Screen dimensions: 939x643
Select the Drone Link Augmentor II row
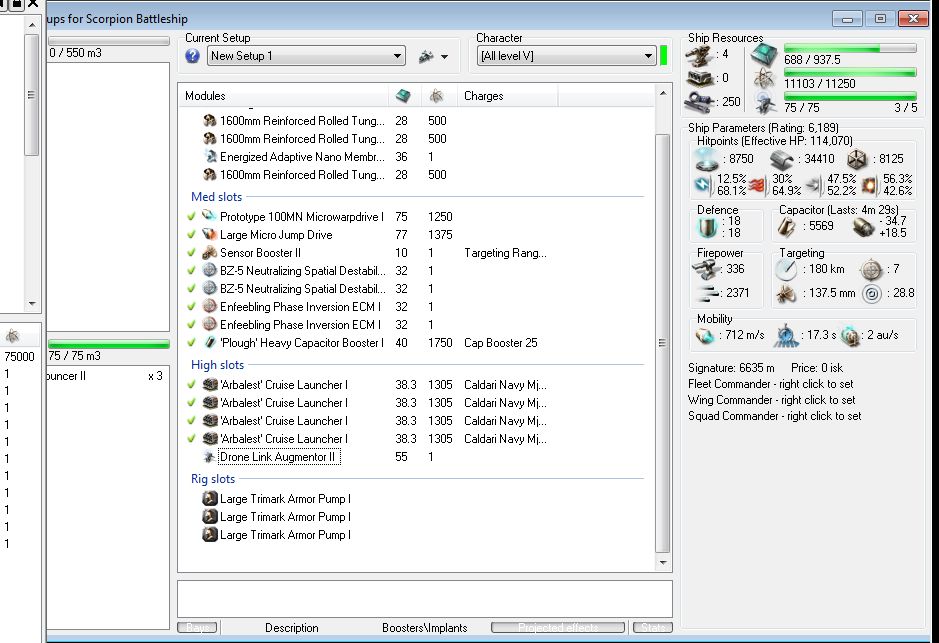click(x=416, y=457)
